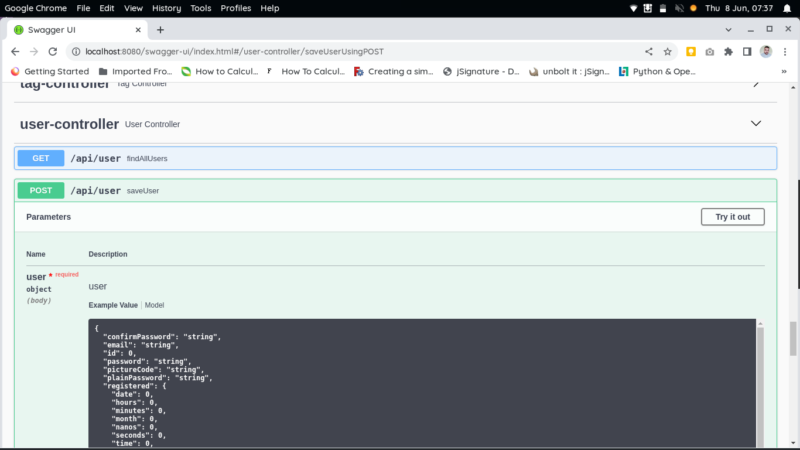Open Chrome three-dot menu

pos(784,51)
